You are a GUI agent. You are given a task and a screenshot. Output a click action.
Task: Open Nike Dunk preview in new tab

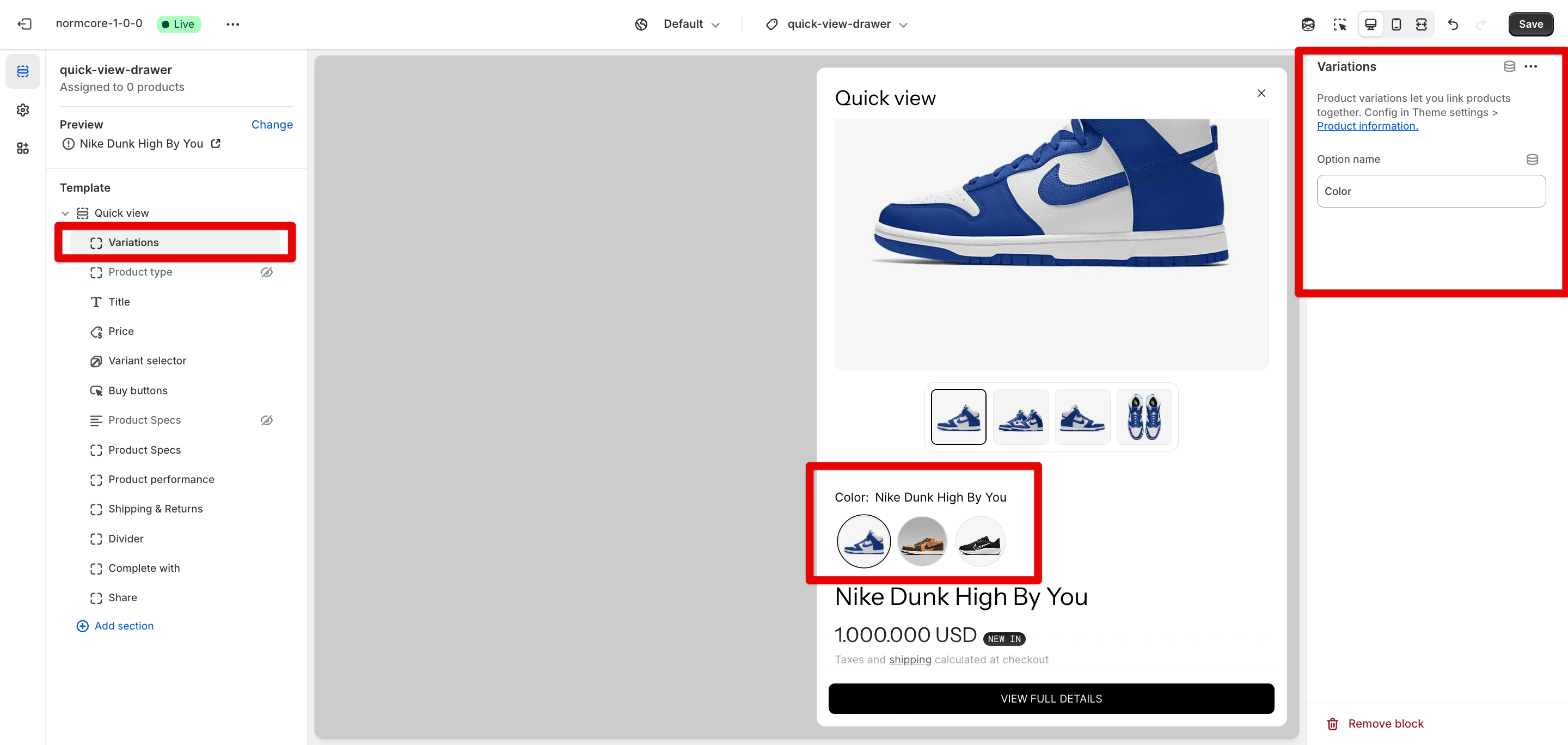[x=216, y=144]
